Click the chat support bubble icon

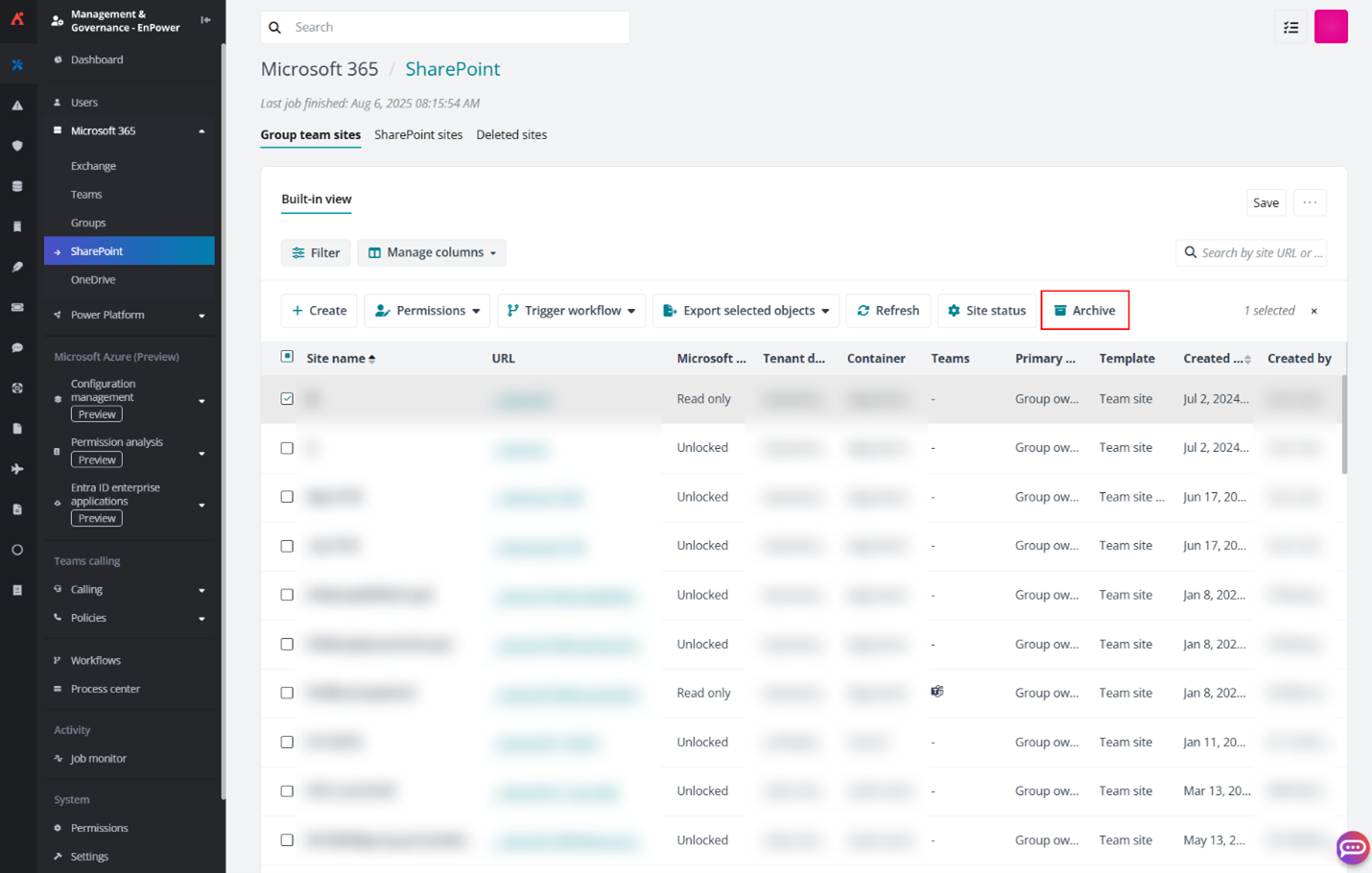[1352, 847]
